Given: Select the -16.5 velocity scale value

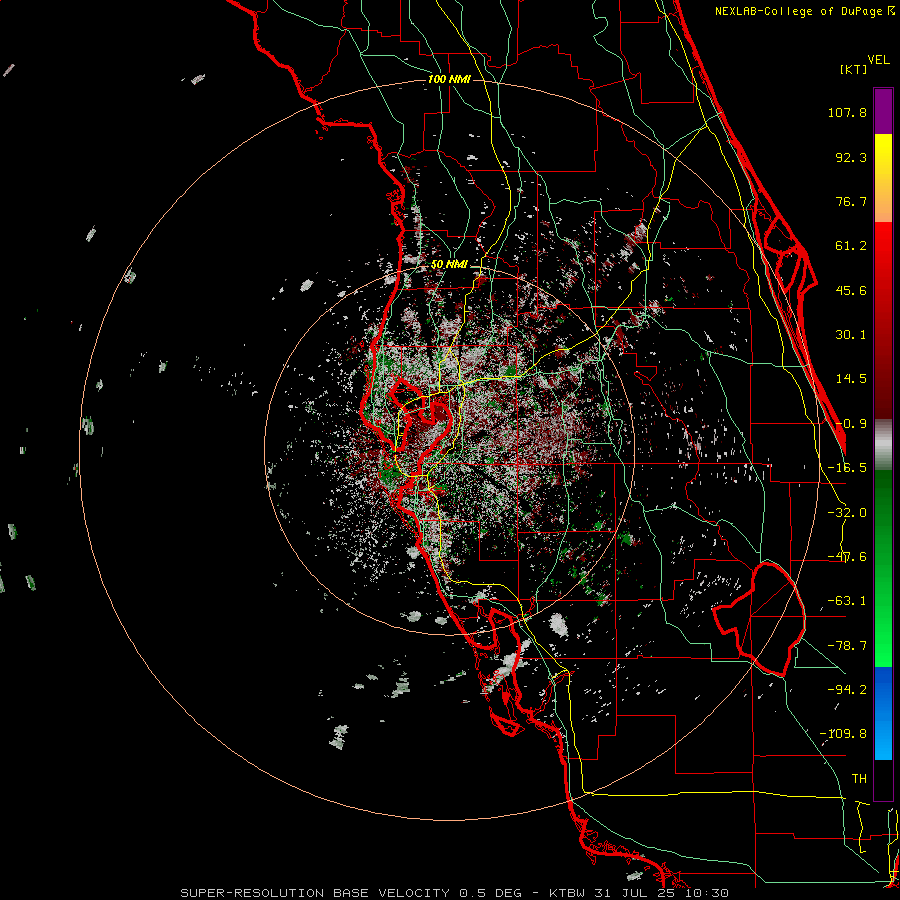Looking at the screenshot, I should tap(847, 468).
